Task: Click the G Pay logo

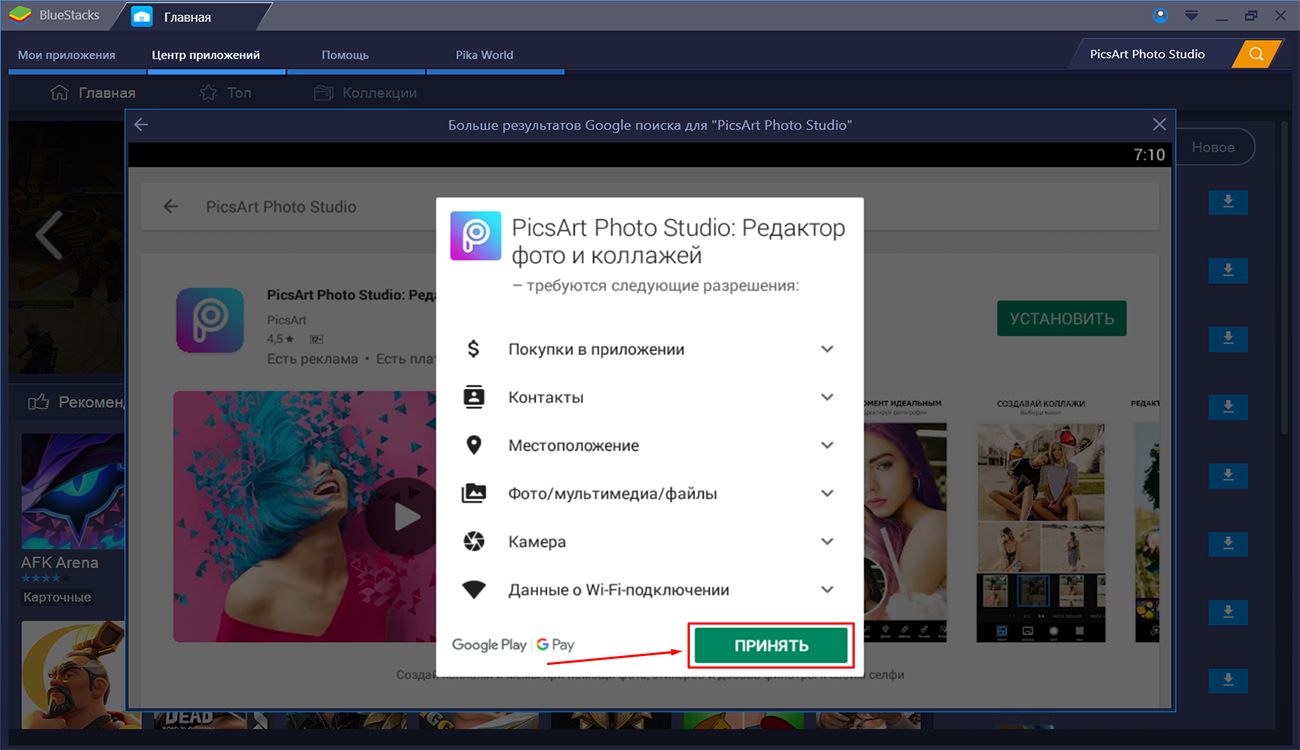Action: click(556, 645)
